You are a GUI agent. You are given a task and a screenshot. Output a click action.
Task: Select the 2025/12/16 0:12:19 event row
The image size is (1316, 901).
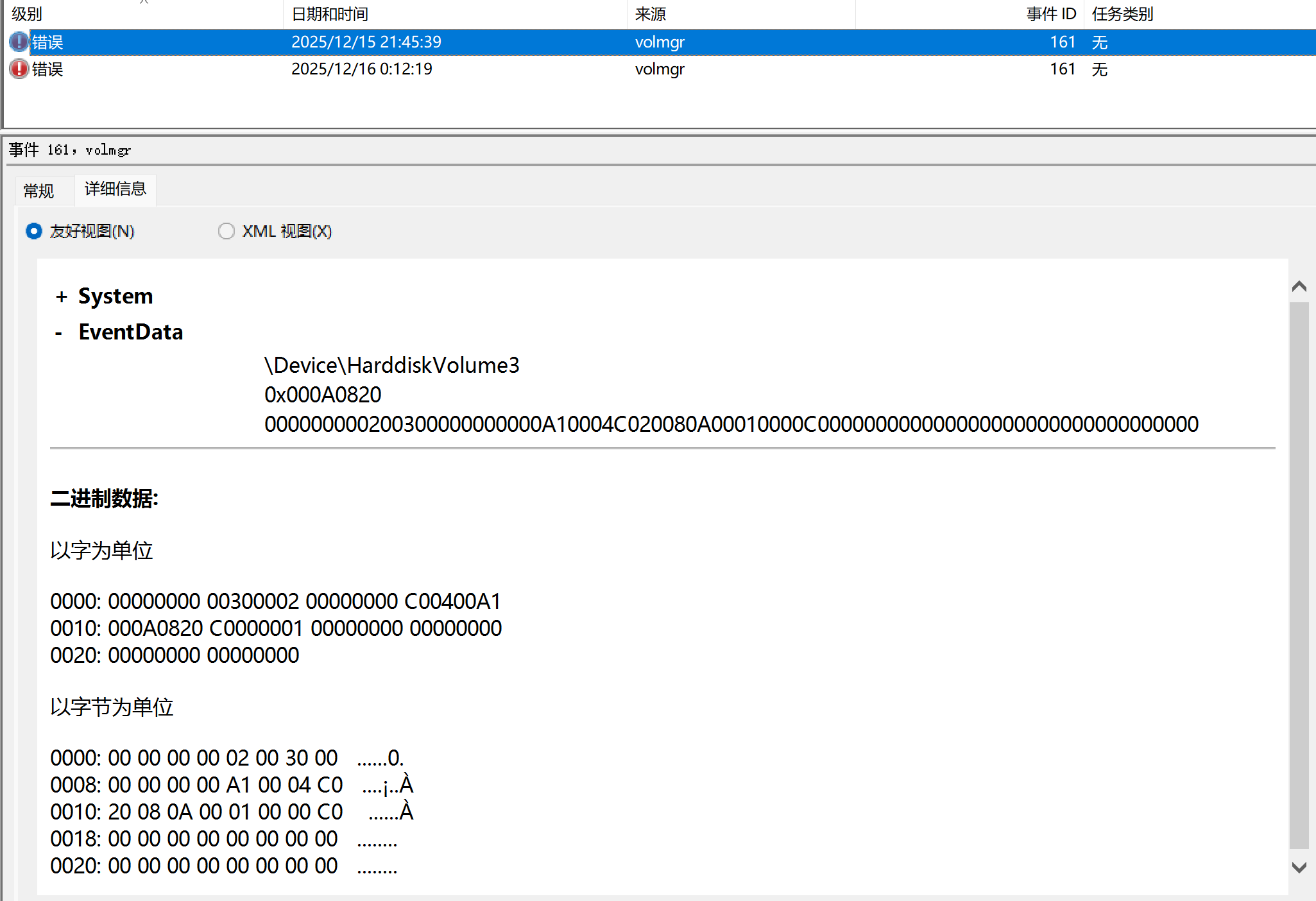pos(362,69)
